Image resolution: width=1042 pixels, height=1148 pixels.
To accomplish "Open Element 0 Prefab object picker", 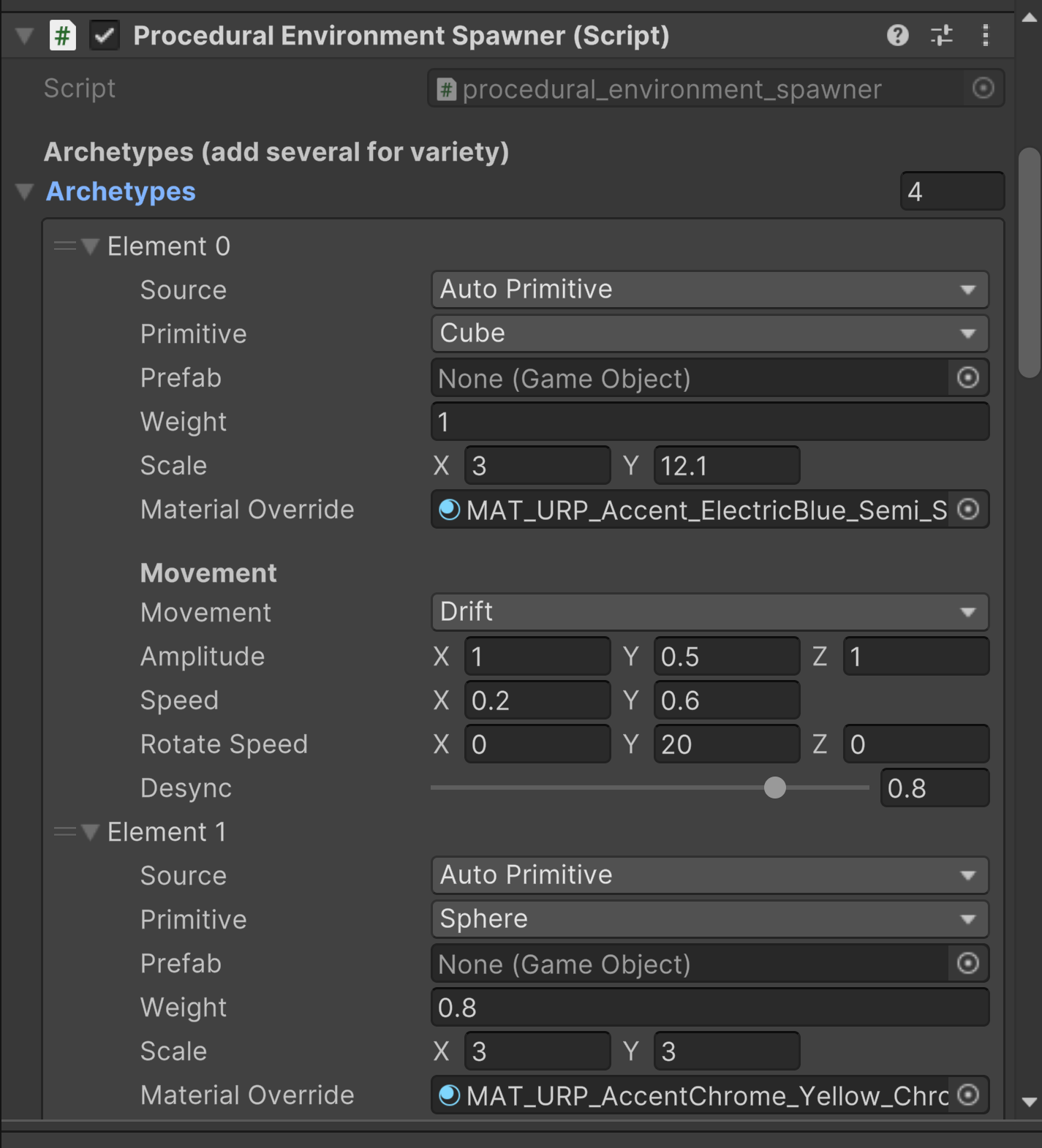I will (967, 378).
